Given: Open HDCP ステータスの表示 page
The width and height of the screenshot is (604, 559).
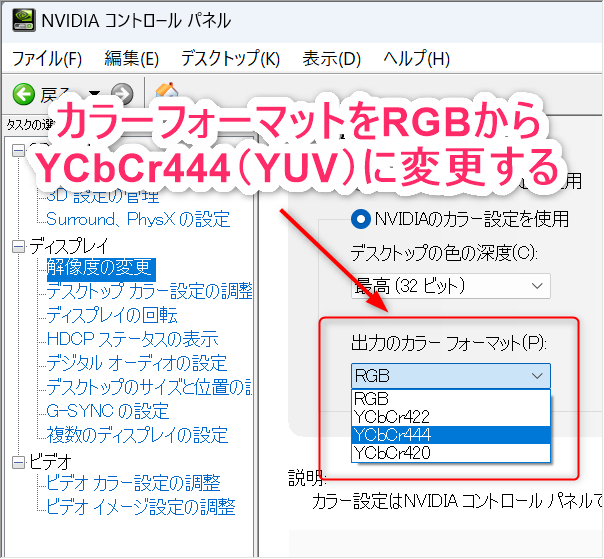Looking at the screenshot, I should (132, 339).
